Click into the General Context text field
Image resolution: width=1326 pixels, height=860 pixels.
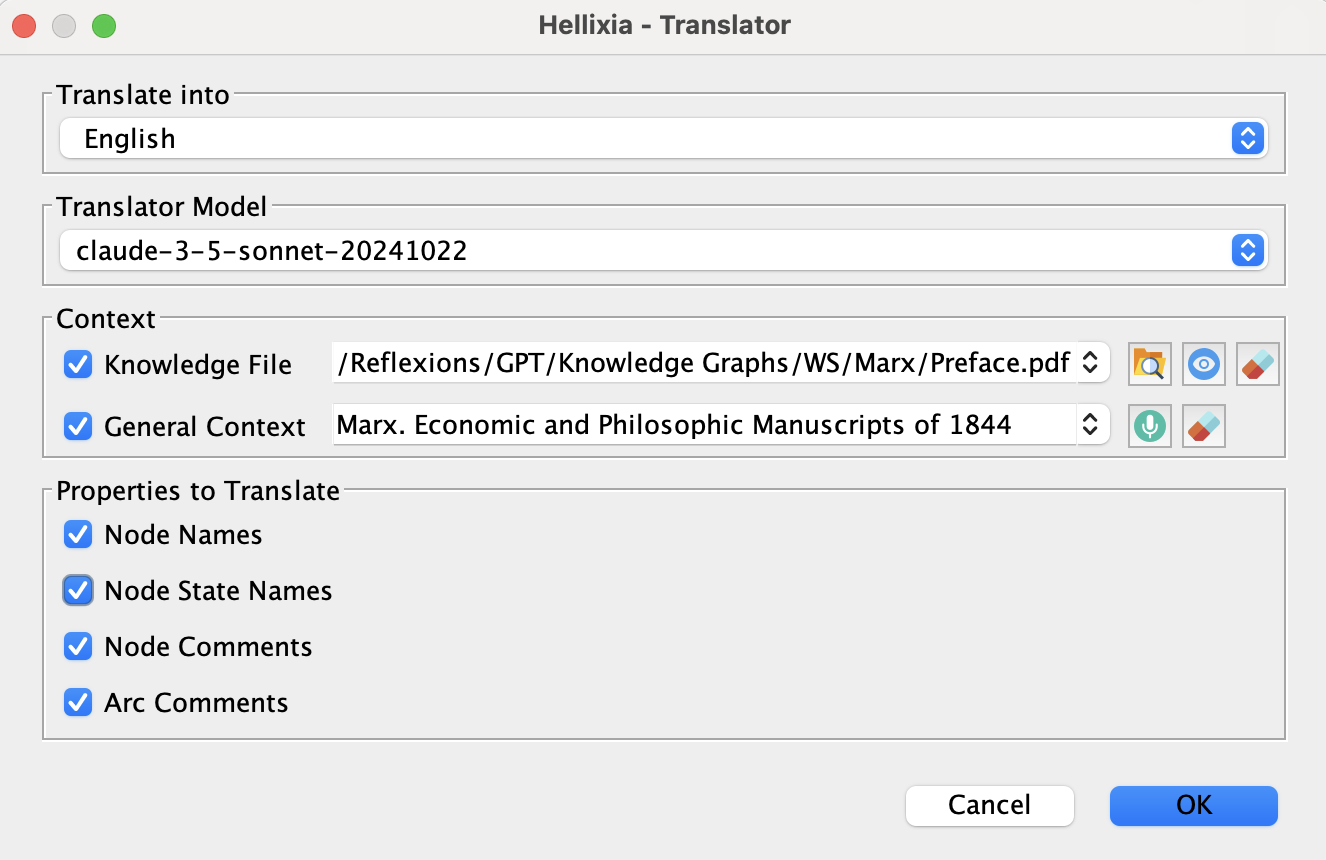pos(700,426)
